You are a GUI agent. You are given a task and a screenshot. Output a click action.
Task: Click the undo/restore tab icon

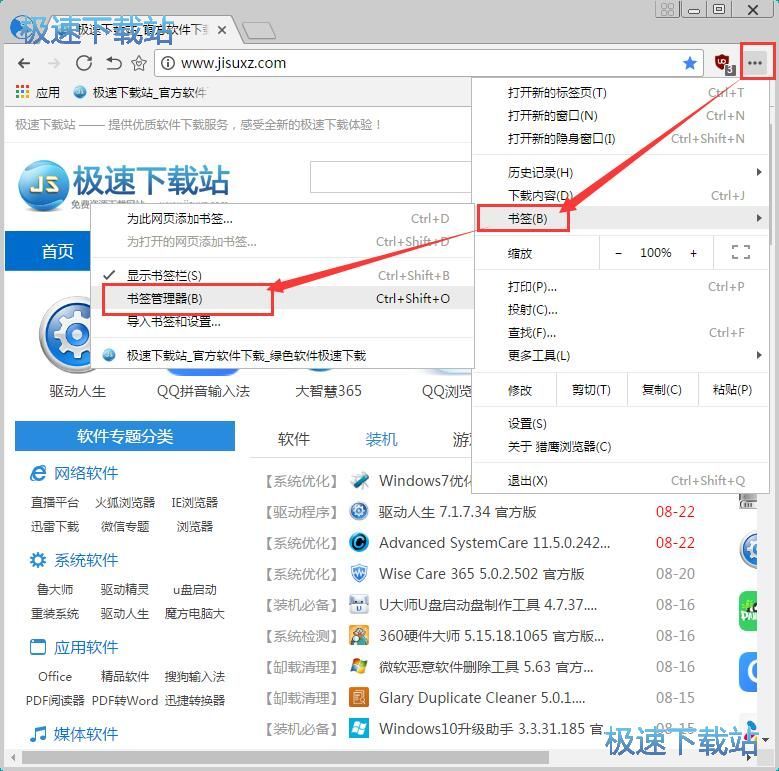(114, 63)
